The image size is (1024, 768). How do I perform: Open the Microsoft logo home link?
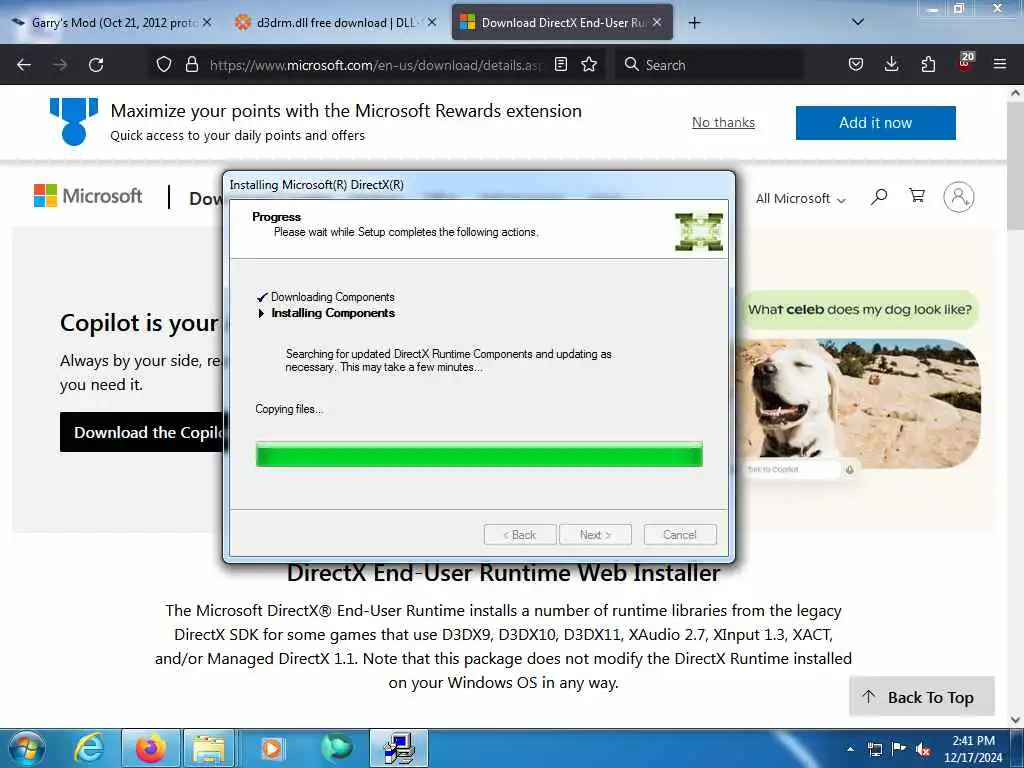click(x=88, y=196)
